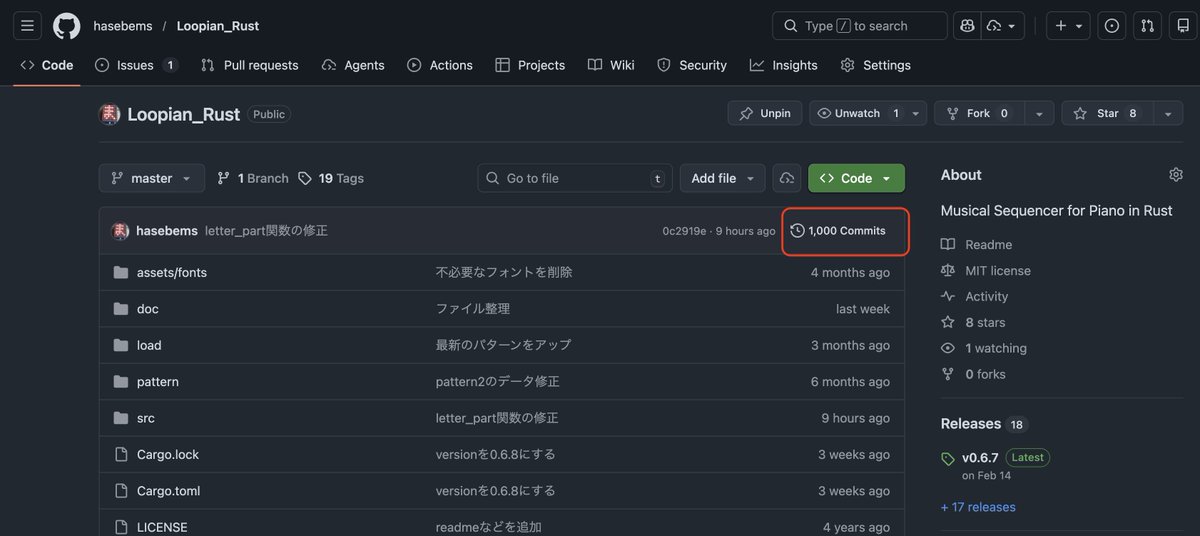
Task: Switch to the Settings tab
Action: [x=876, y=65]
